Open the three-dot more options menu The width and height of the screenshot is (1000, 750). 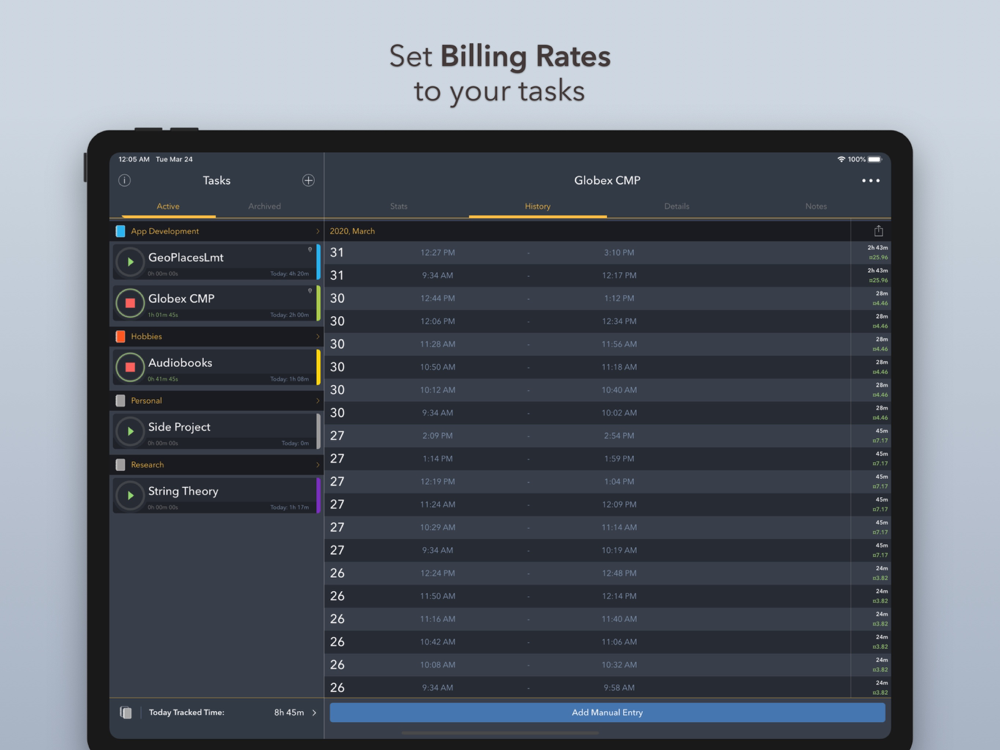[871, 180]
